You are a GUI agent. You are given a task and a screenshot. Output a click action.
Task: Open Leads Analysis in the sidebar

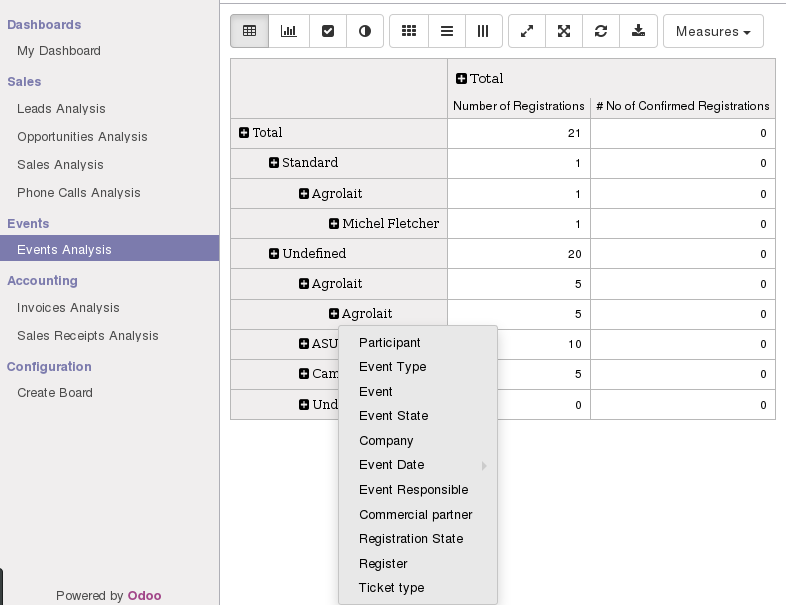[x=61, y=109]
